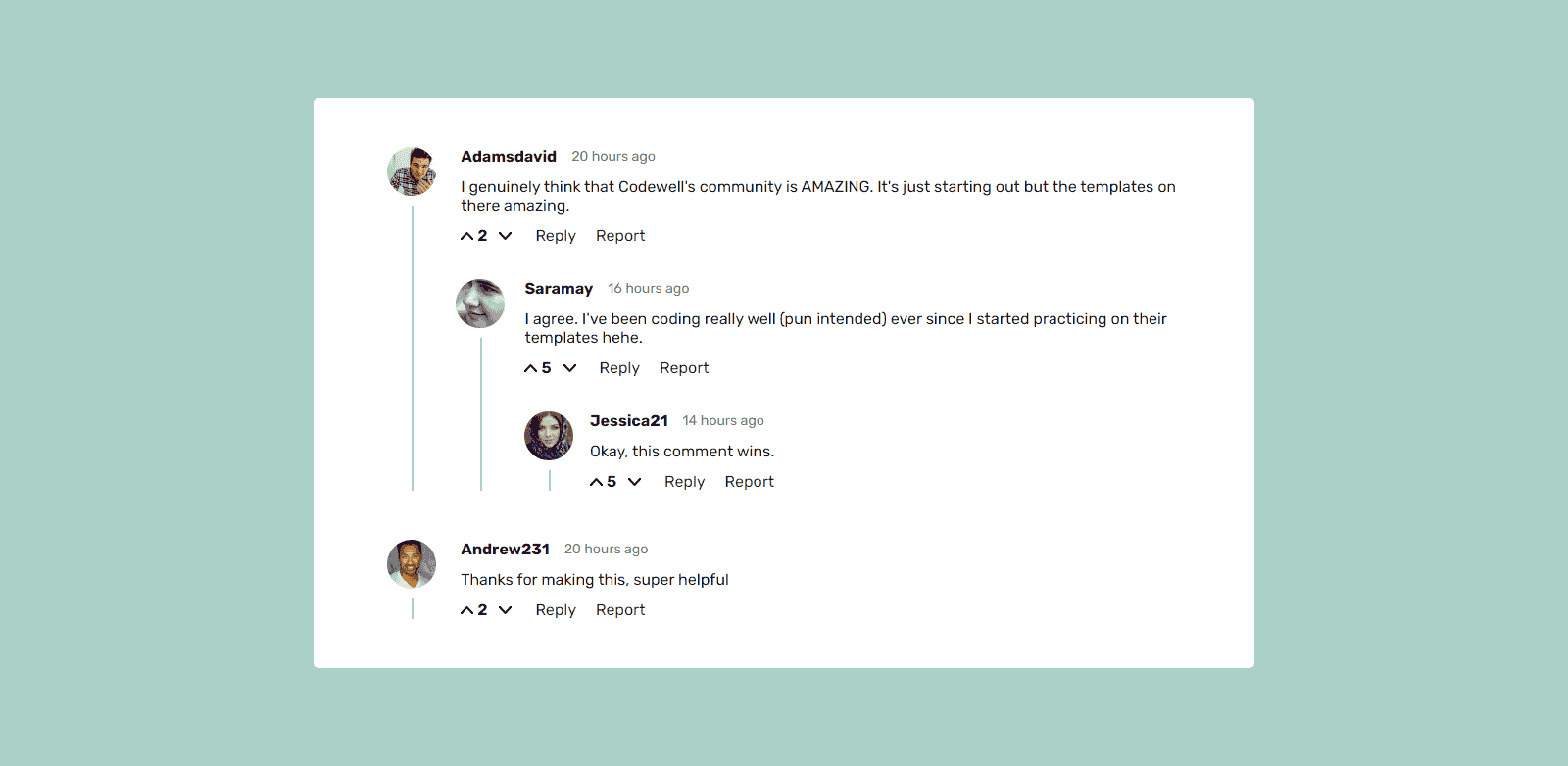Upvote Saramay's reply
The image size is (1568, 766).
click(531, 368)
